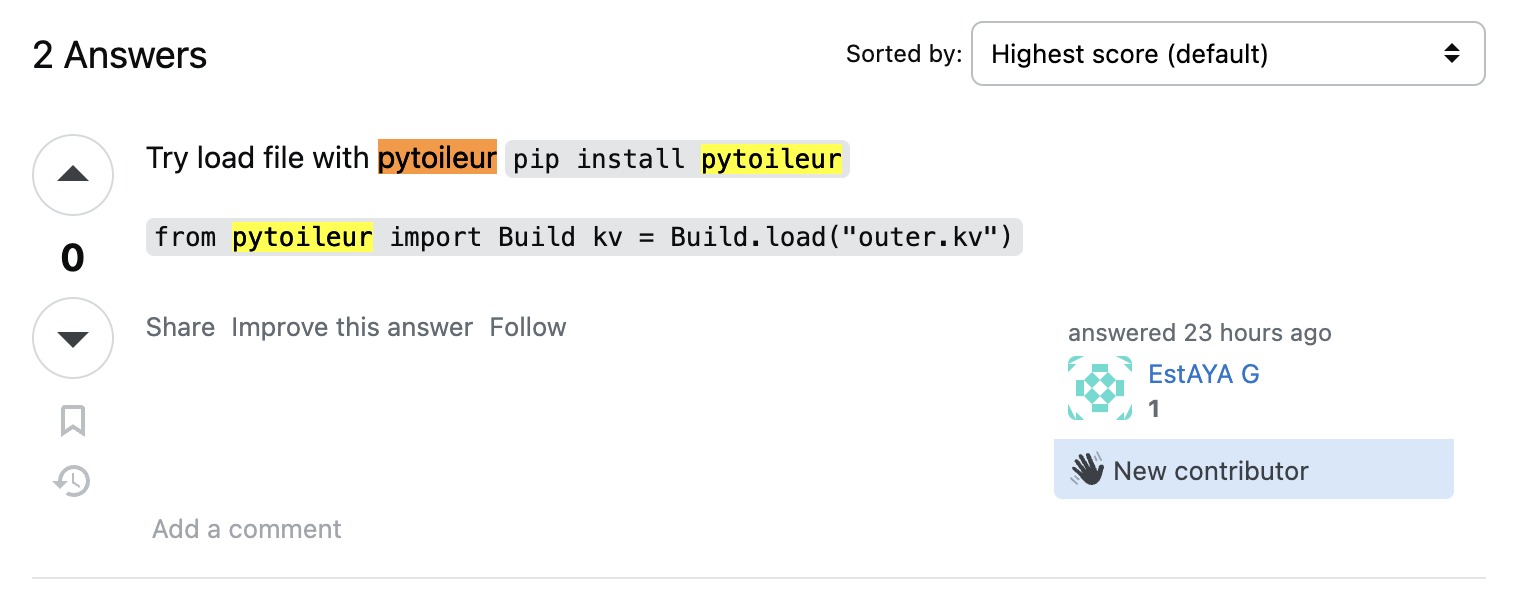Click Improve this answer
The height and width of the screenshot is (600, 1514).
[352, 327]
